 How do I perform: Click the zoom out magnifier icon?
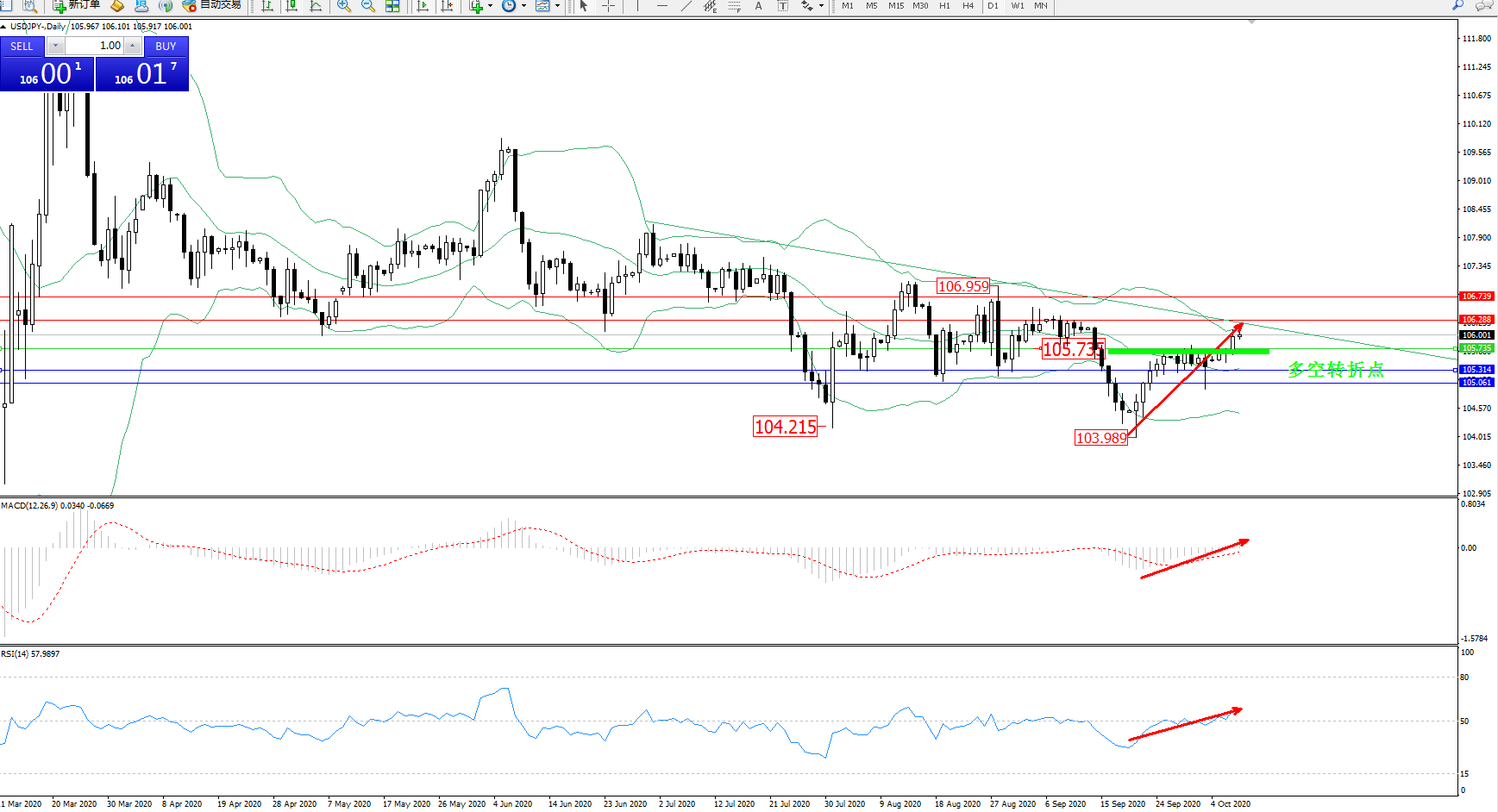tap(367, 6)
